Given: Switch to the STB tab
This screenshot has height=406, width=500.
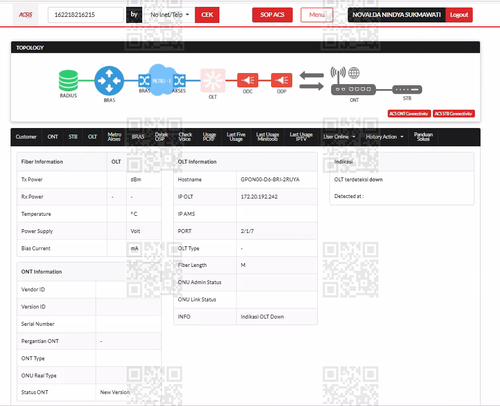Looking at the screenshot, I should click(73, 137).
